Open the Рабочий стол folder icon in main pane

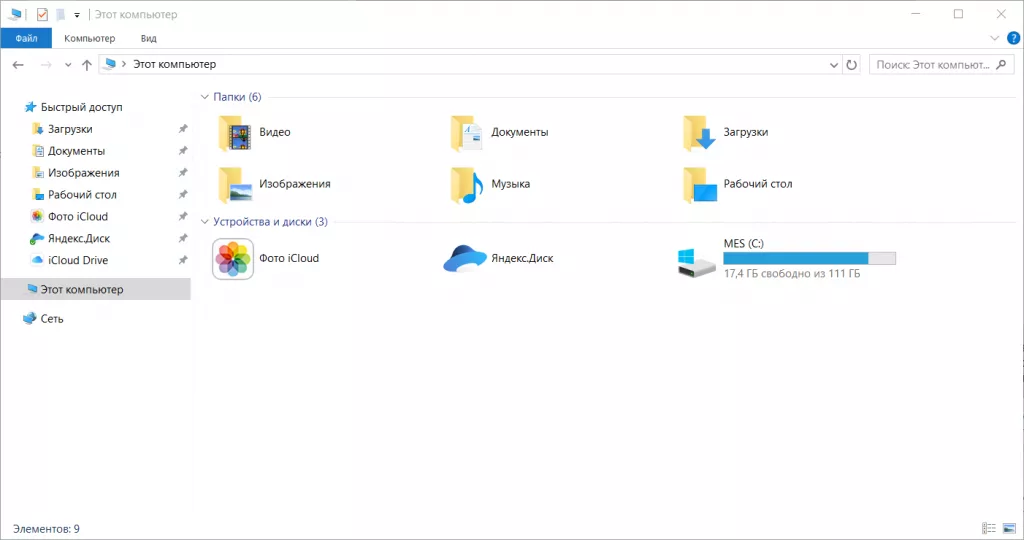click(x=699, y=185)
